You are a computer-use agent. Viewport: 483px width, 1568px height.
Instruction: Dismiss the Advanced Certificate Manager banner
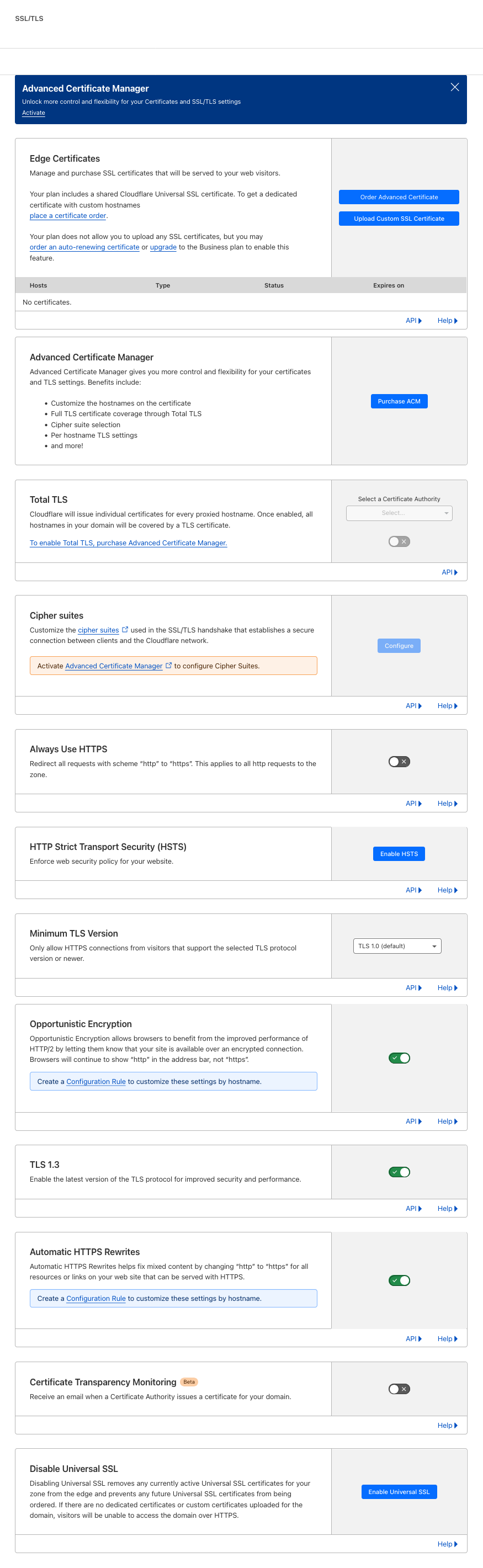click(454, 87)
